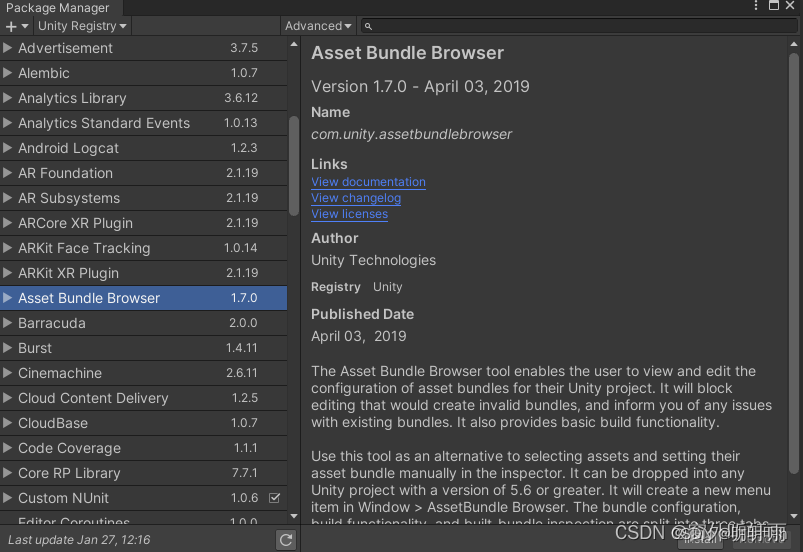Click the package list scrollbar thumb
Screen dimensions: 803x552
point(293,166)
